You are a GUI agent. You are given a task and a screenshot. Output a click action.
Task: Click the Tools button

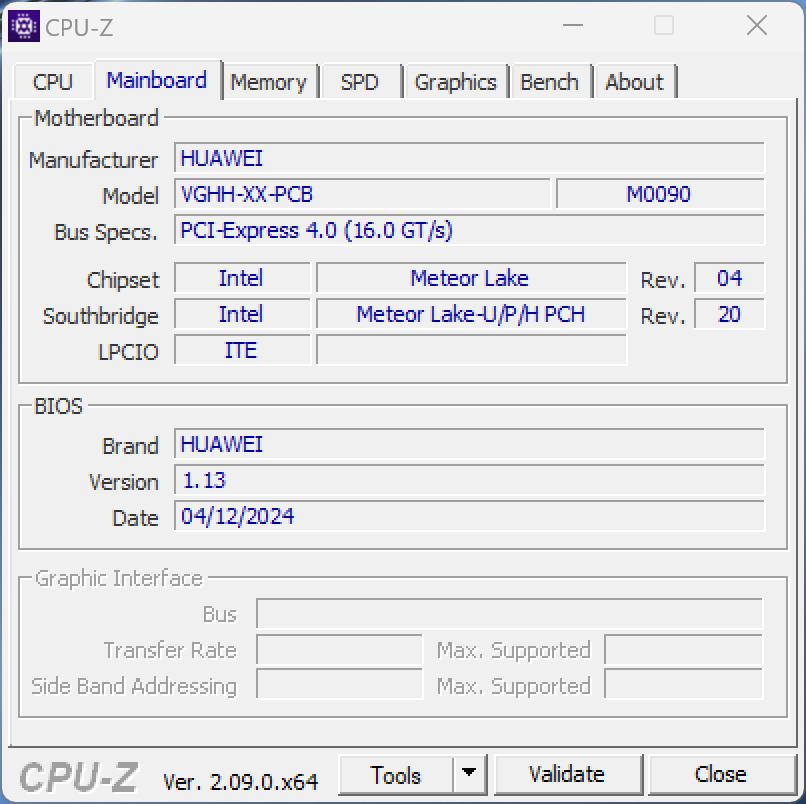[396, 775]
